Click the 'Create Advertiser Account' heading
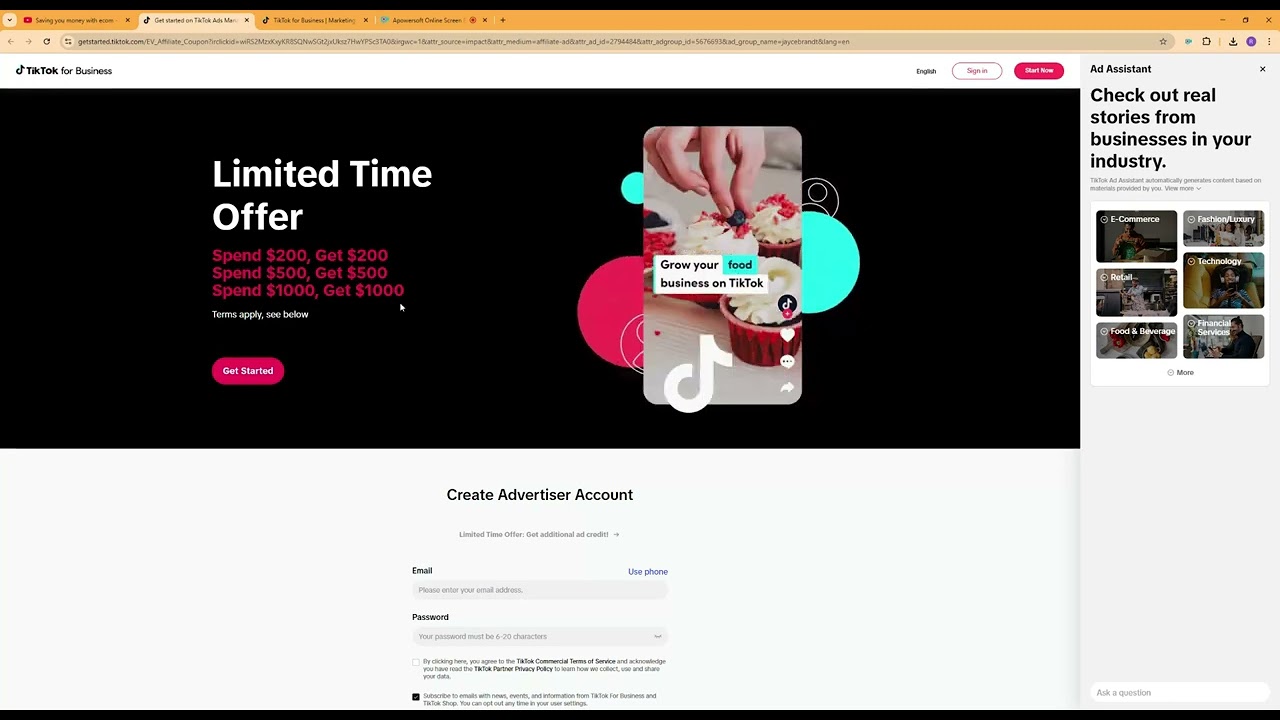 (x=540, y=495)
